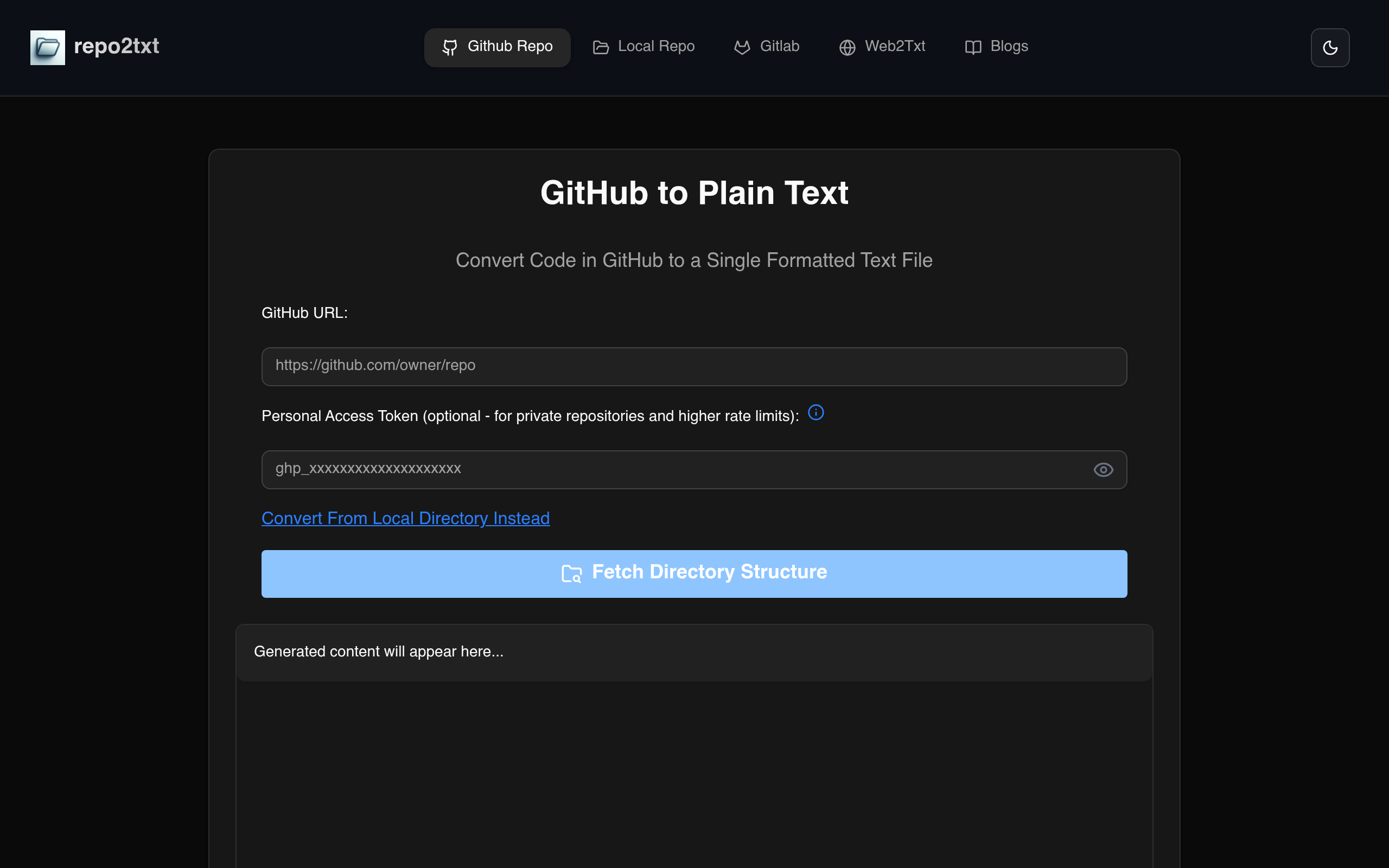Screen dimensions: 1389x868
Task: Select the Github Repo tab
Action: pyautogui.click(x=497, y=48)
